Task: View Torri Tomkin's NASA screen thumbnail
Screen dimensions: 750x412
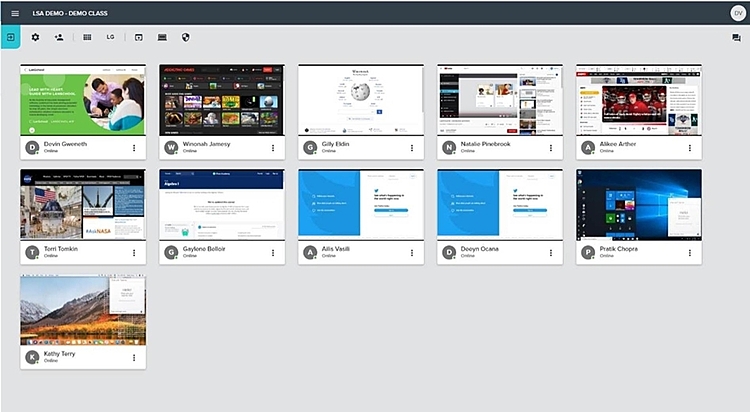Action: [83, 204]
